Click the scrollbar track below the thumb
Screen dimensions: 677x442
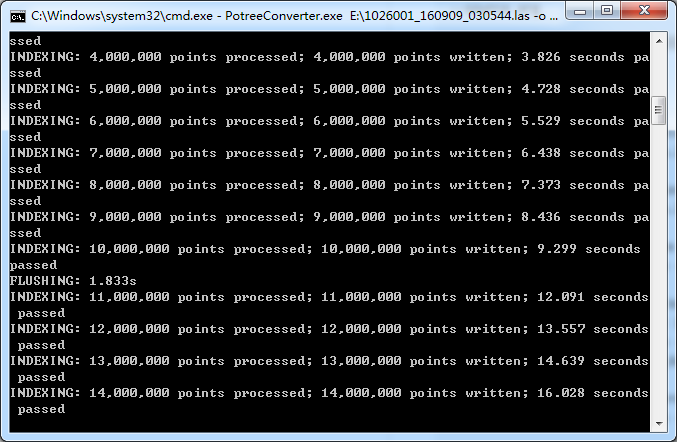pyautogui.click(x=659, y=270)
